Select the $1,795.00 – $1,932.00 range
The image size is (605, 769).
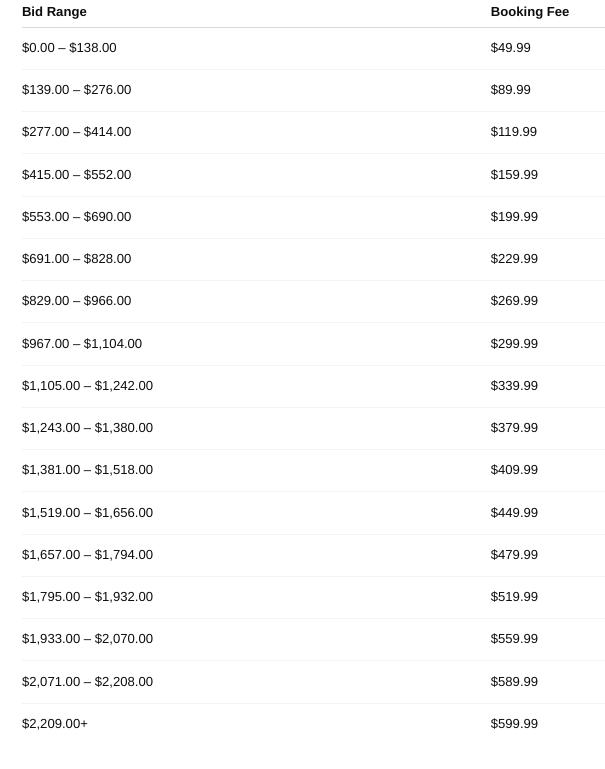pyautogui.click(x=87, y=597)
